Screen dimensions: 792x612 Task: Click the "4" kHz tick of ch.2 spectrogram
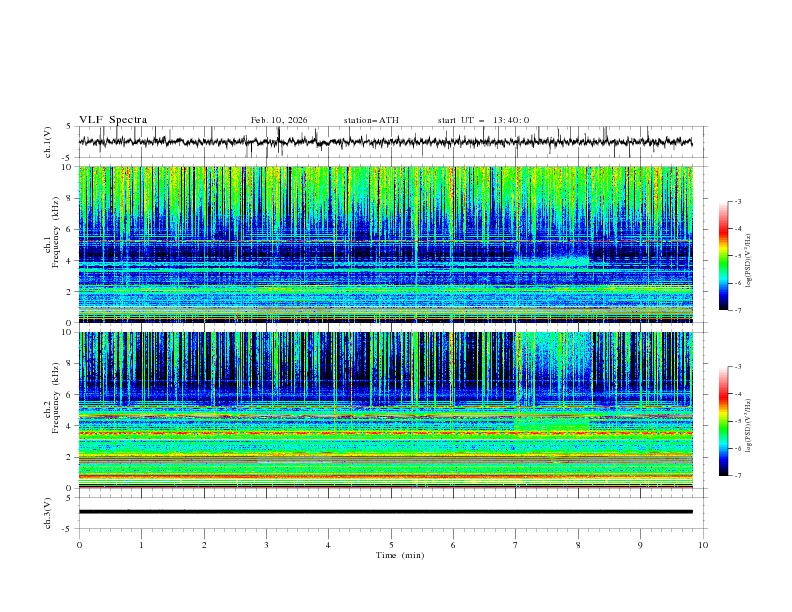point(70,426)
